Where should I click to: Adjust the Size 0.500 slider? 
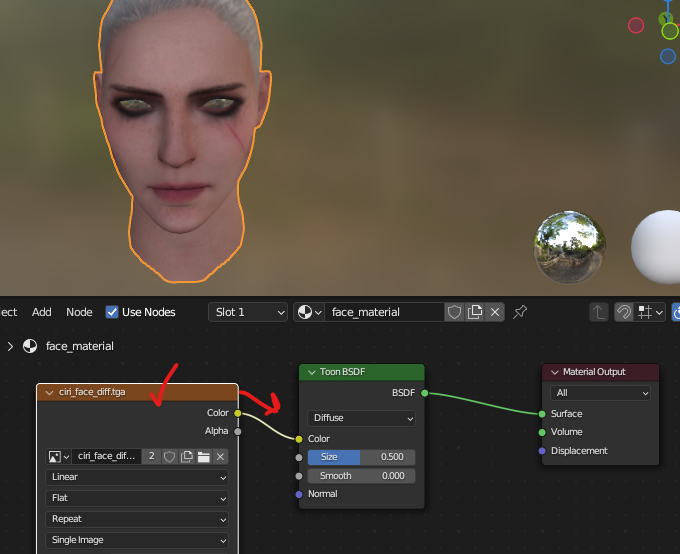click(x=361, y=457)
